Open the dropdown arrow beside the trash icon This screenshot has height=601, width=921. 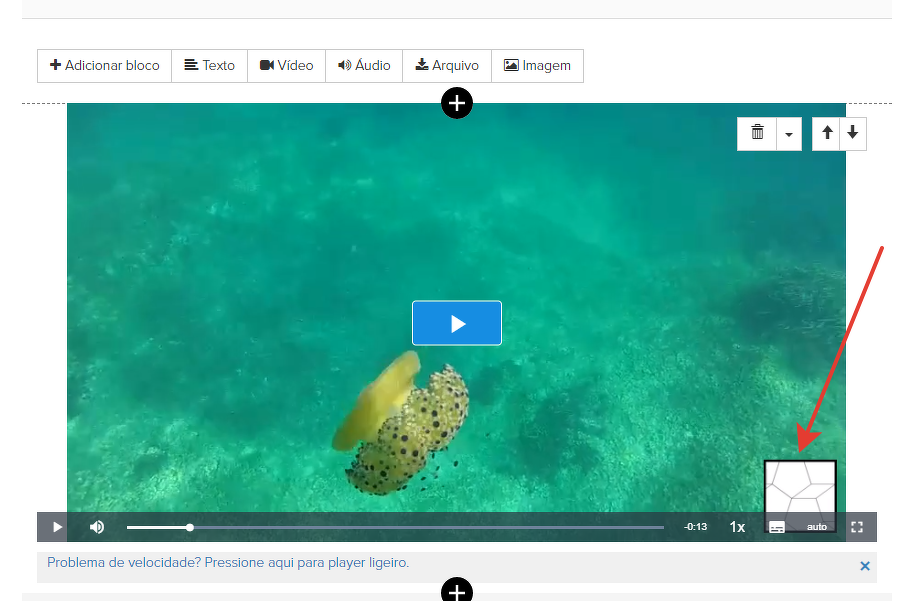pyautogui.click(x=789, y=134)
